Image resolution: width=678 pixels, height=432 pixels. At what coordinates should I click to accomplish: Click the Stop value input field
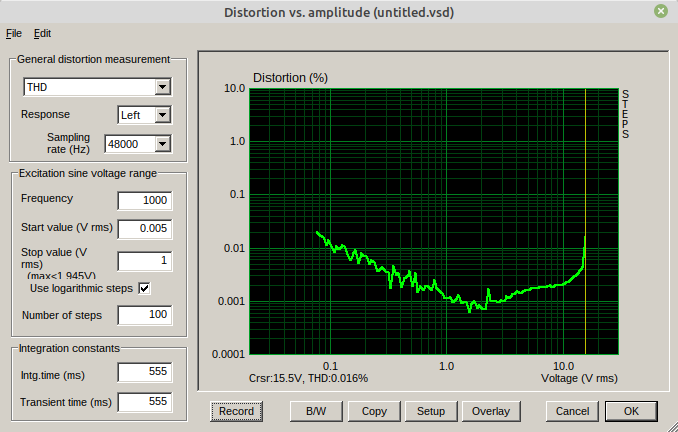click(x=144, y=261)
